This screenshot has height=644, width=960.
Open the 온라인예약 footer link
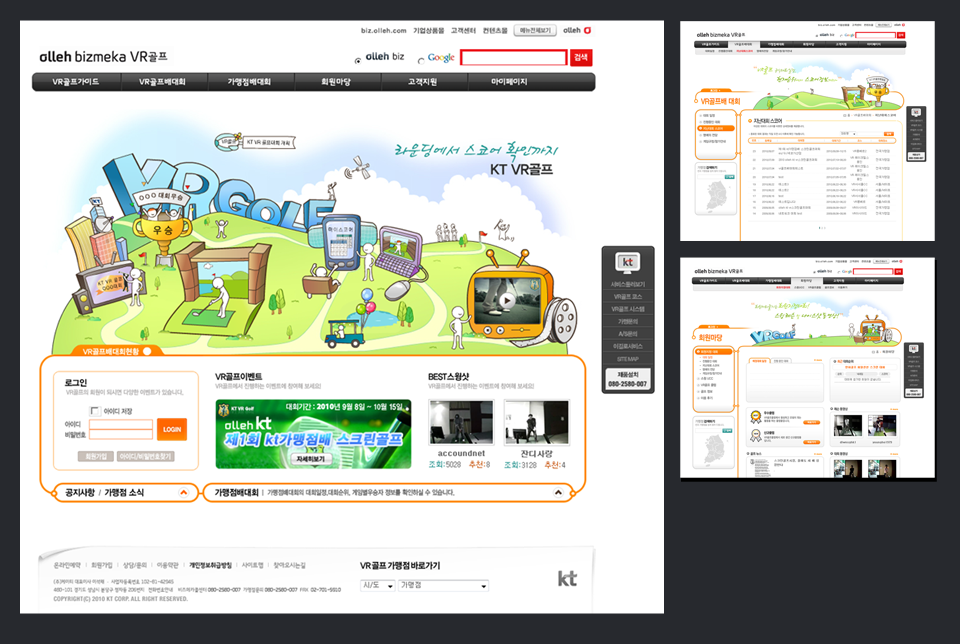click(67, 566)
